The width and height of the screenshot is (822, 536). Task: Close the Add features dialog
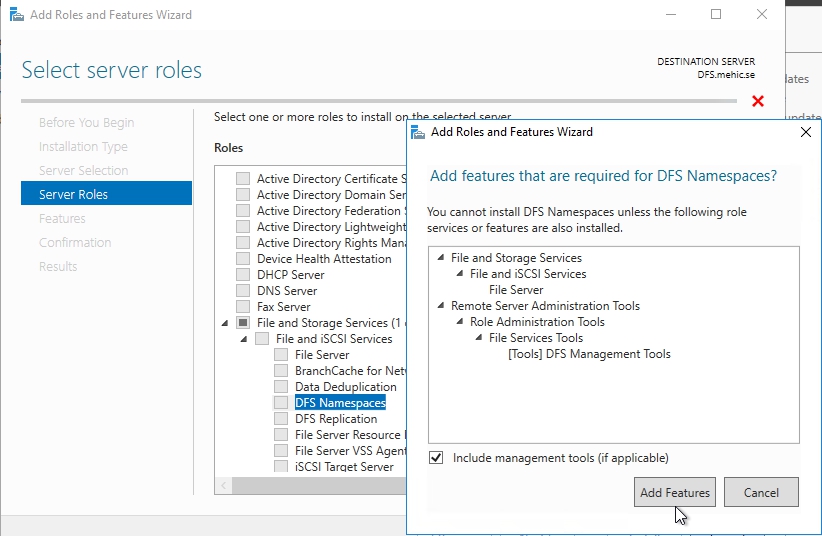[806, 132]
